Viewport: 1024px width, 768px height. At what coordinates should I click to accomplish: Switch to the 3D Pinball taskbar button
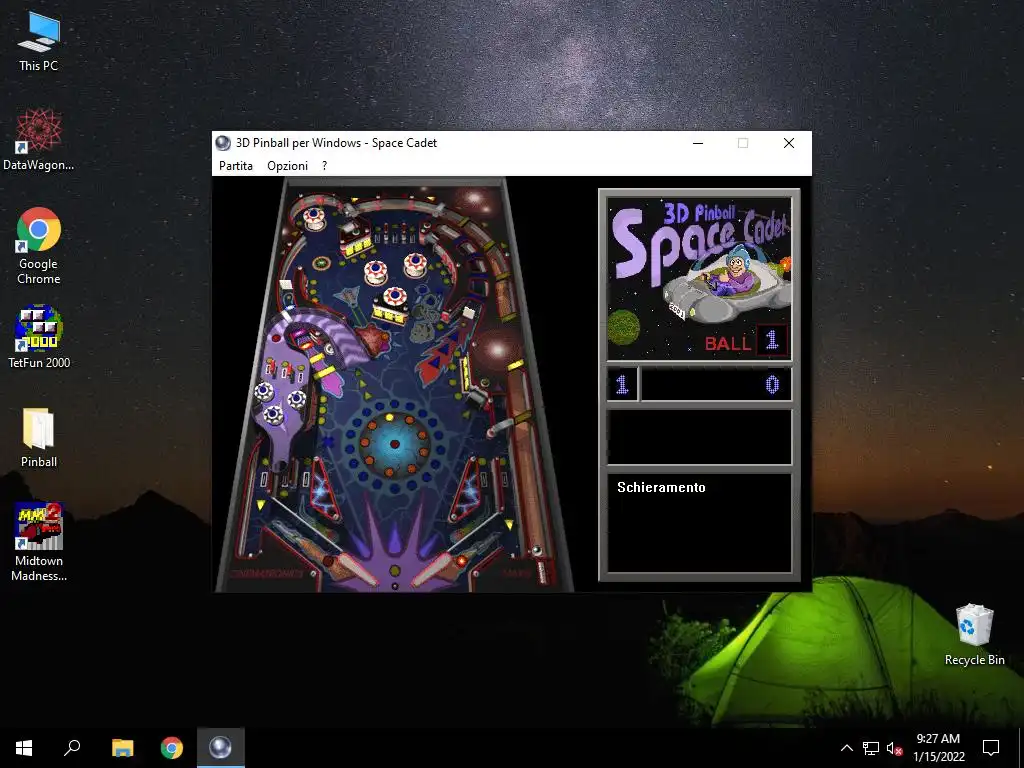click(x=221, y=748)
